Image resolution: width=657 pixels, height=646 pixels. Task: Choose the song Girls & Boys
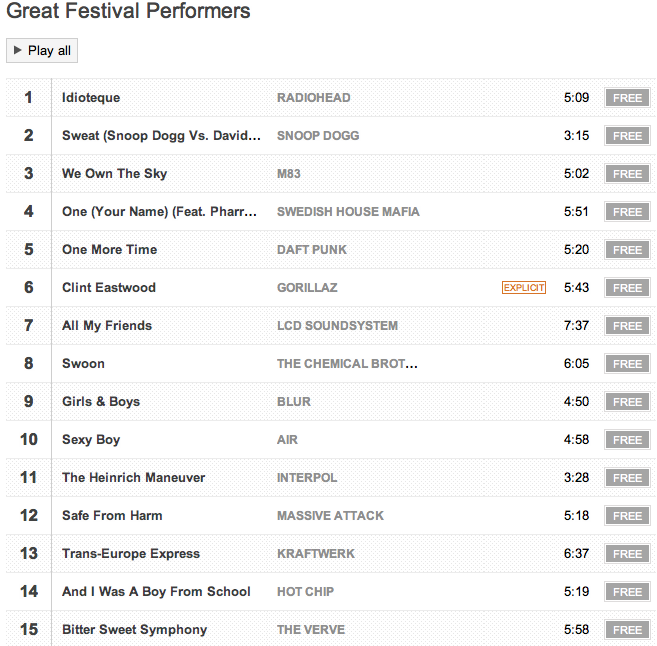coord(101,402)
